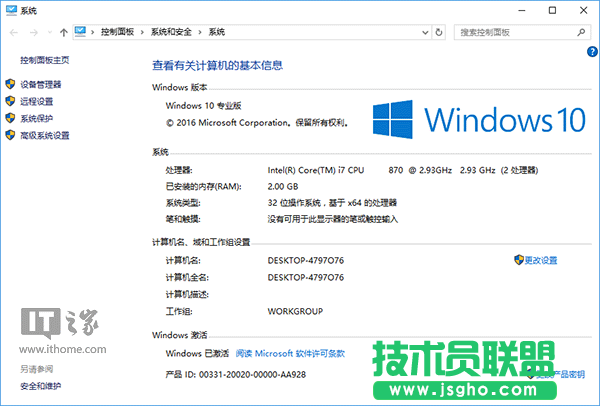Click the RAM value 2.00 GB
600x406 pixels.
[283, 186]
